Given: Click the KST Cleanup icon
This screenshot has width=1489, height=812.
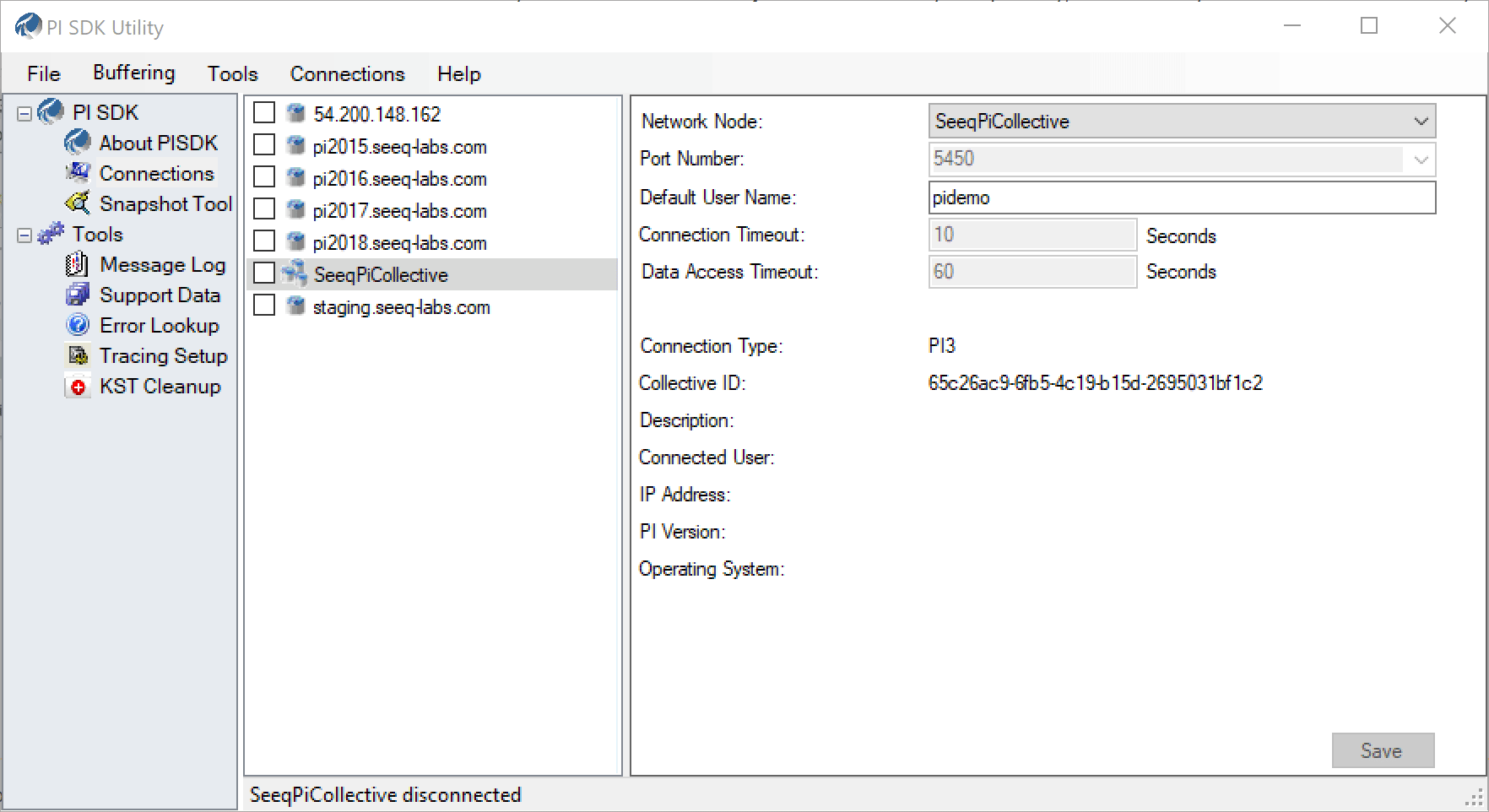Looking at the screenshot, I should pos(78,387).
